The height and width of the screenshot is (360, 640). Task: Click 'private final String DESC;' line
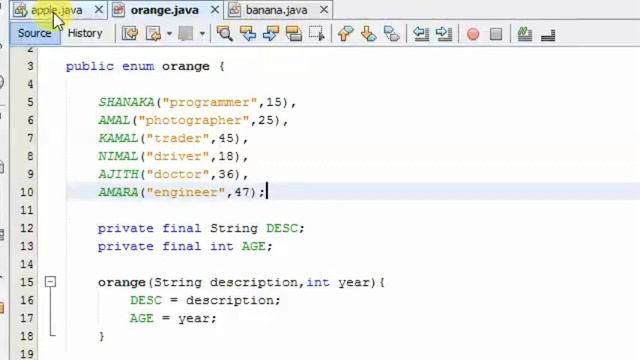click(x=201, y=228)
